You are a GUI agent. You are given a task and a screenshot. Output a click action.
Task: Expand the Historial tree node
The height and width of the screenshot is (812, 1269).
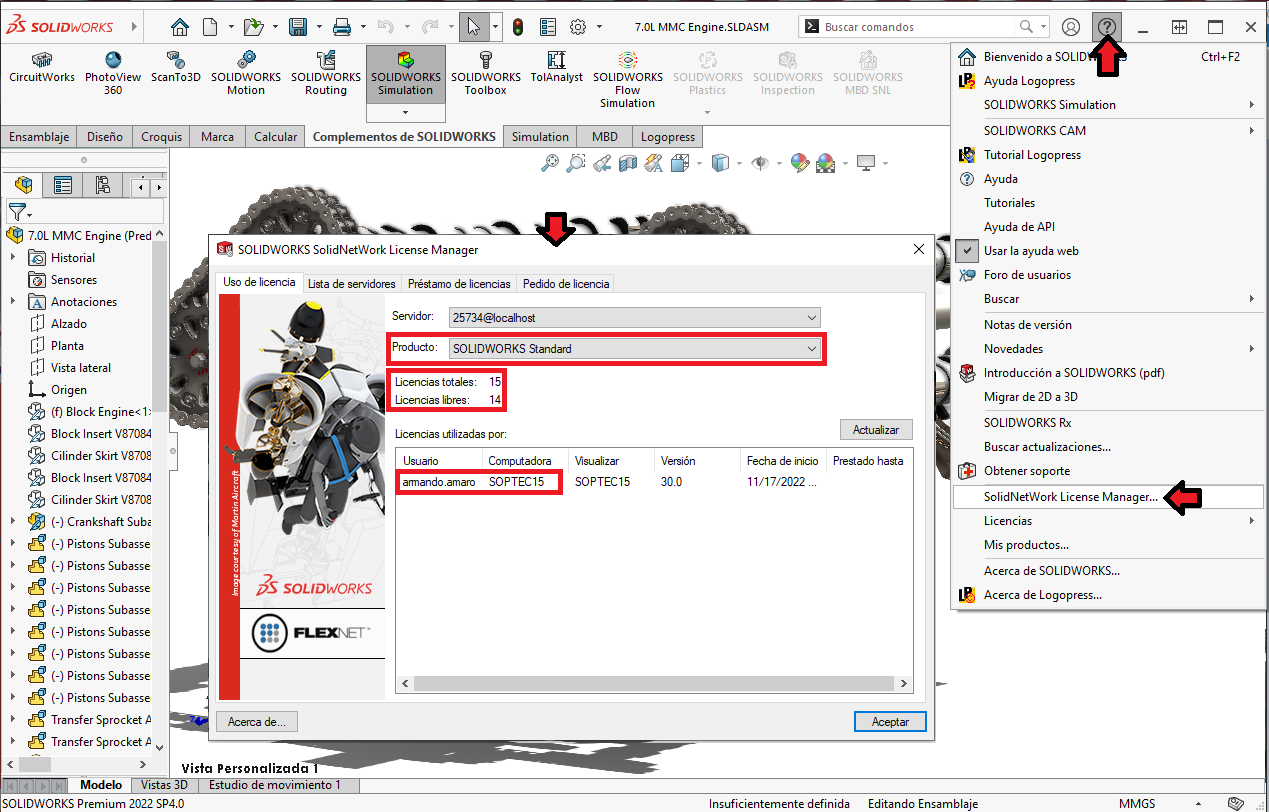14,258
